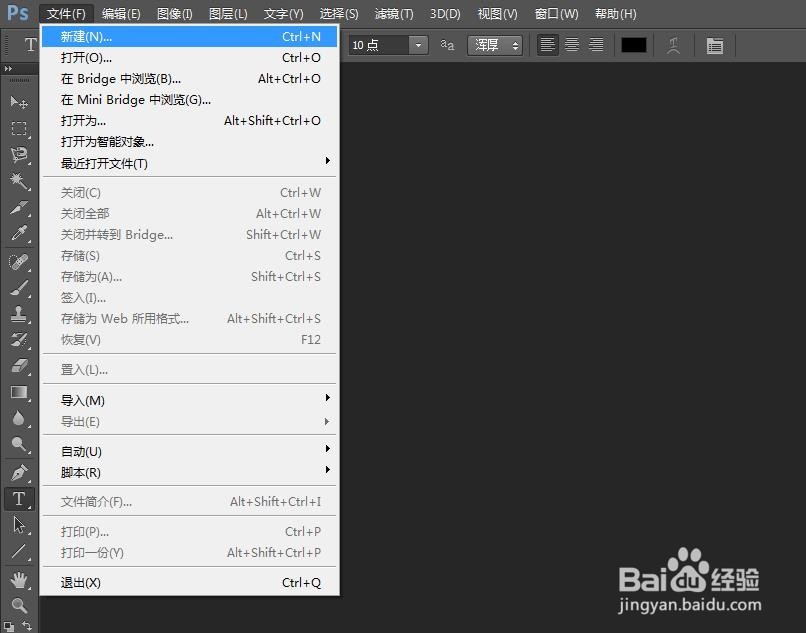Select the Blur tool
The width and height of the screenshot is (806, 633).
19,418
